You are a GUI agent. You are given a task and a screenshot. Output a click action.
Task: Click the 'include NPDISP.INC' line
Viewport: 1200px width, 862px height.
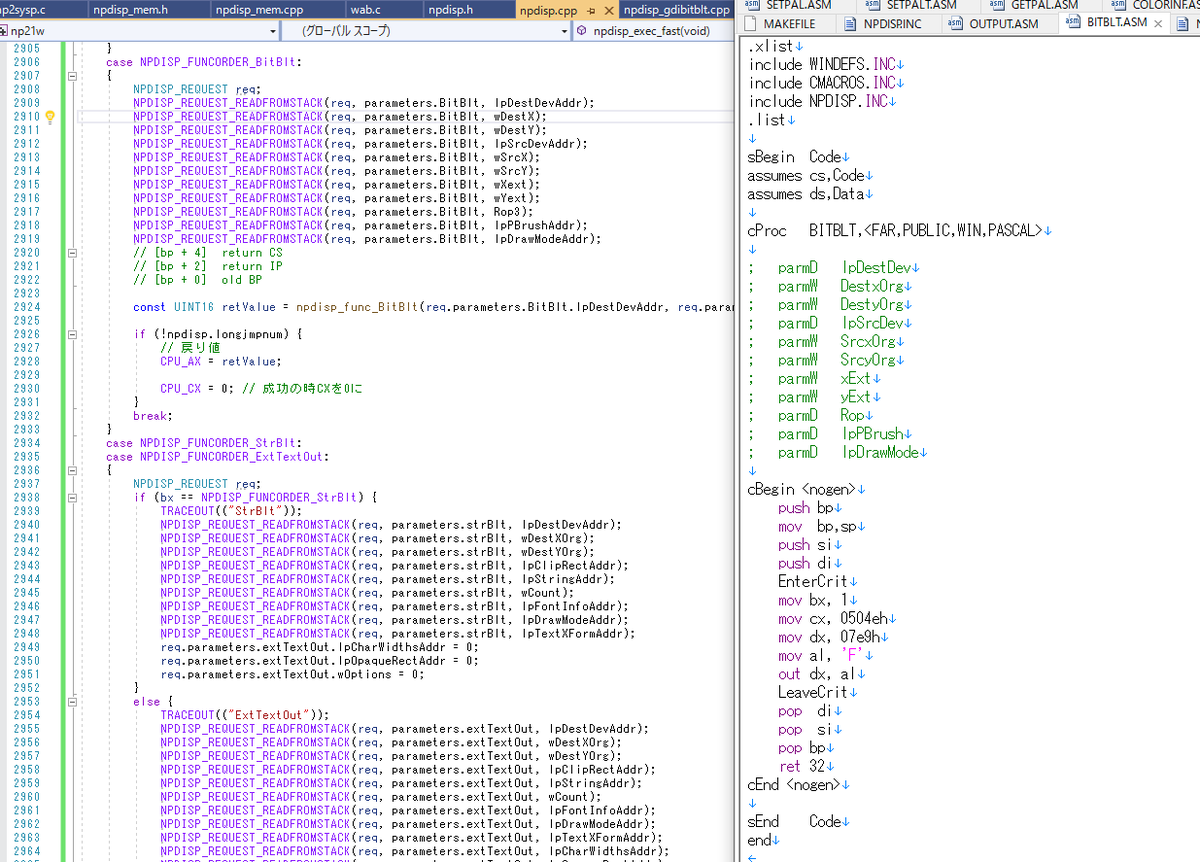[818, 102]
